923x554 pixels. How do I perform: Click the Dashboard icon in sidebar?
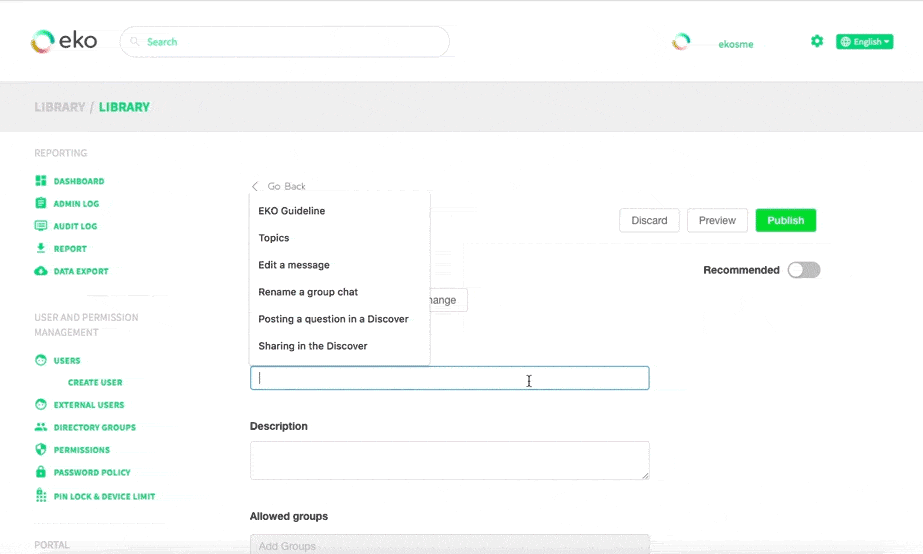click(41, 181)
